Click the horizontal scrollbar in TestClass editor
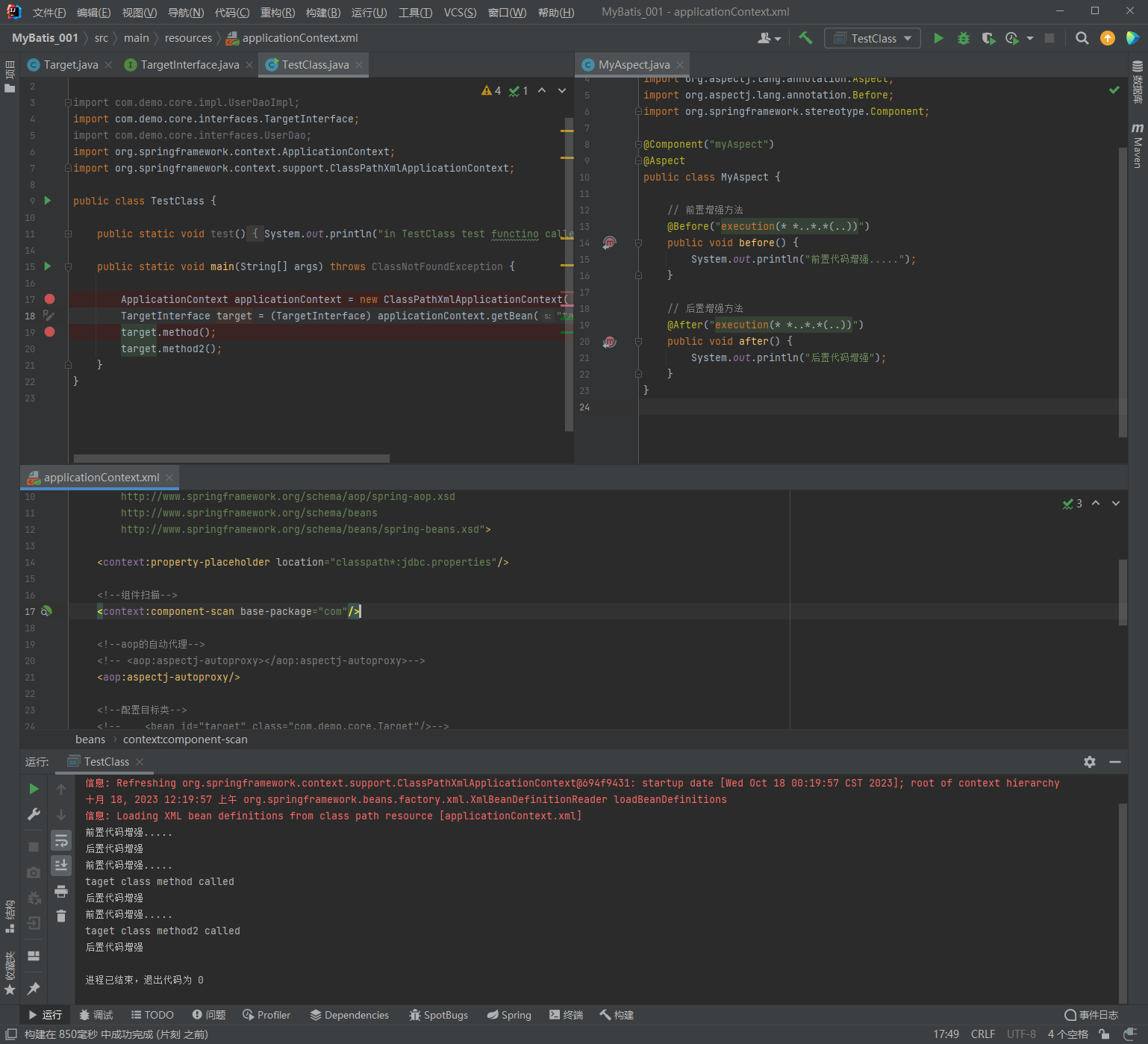 [231, 458]
